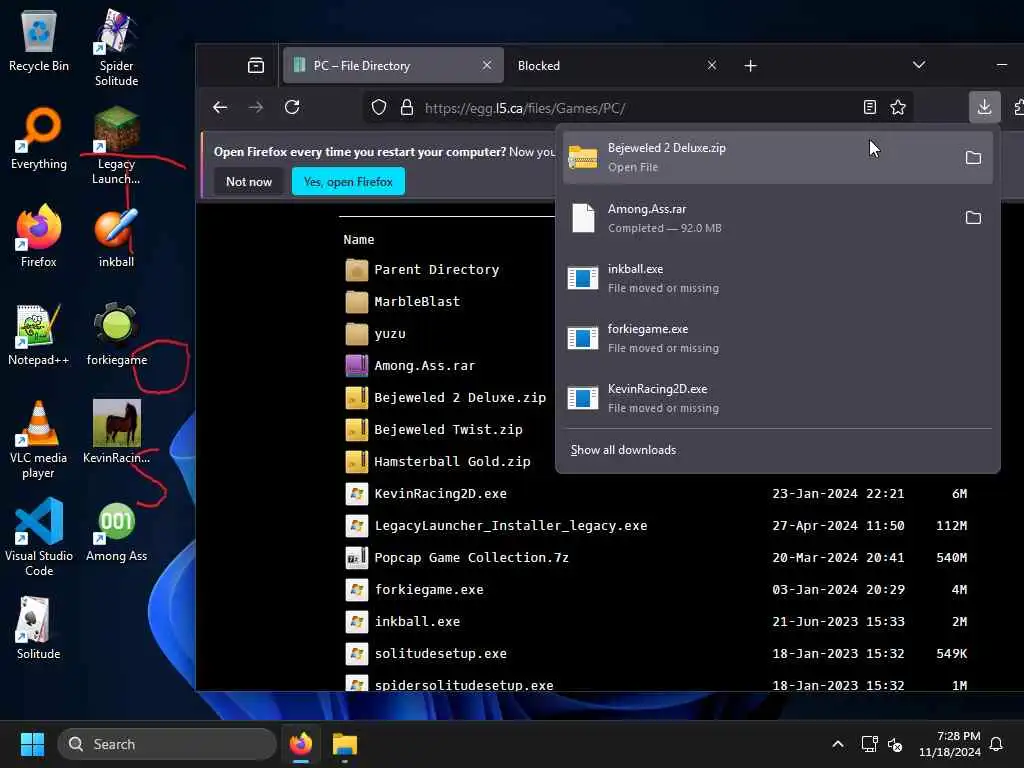Click the site security padlock icon
The image size is (1024, 768).
(407, 107)
